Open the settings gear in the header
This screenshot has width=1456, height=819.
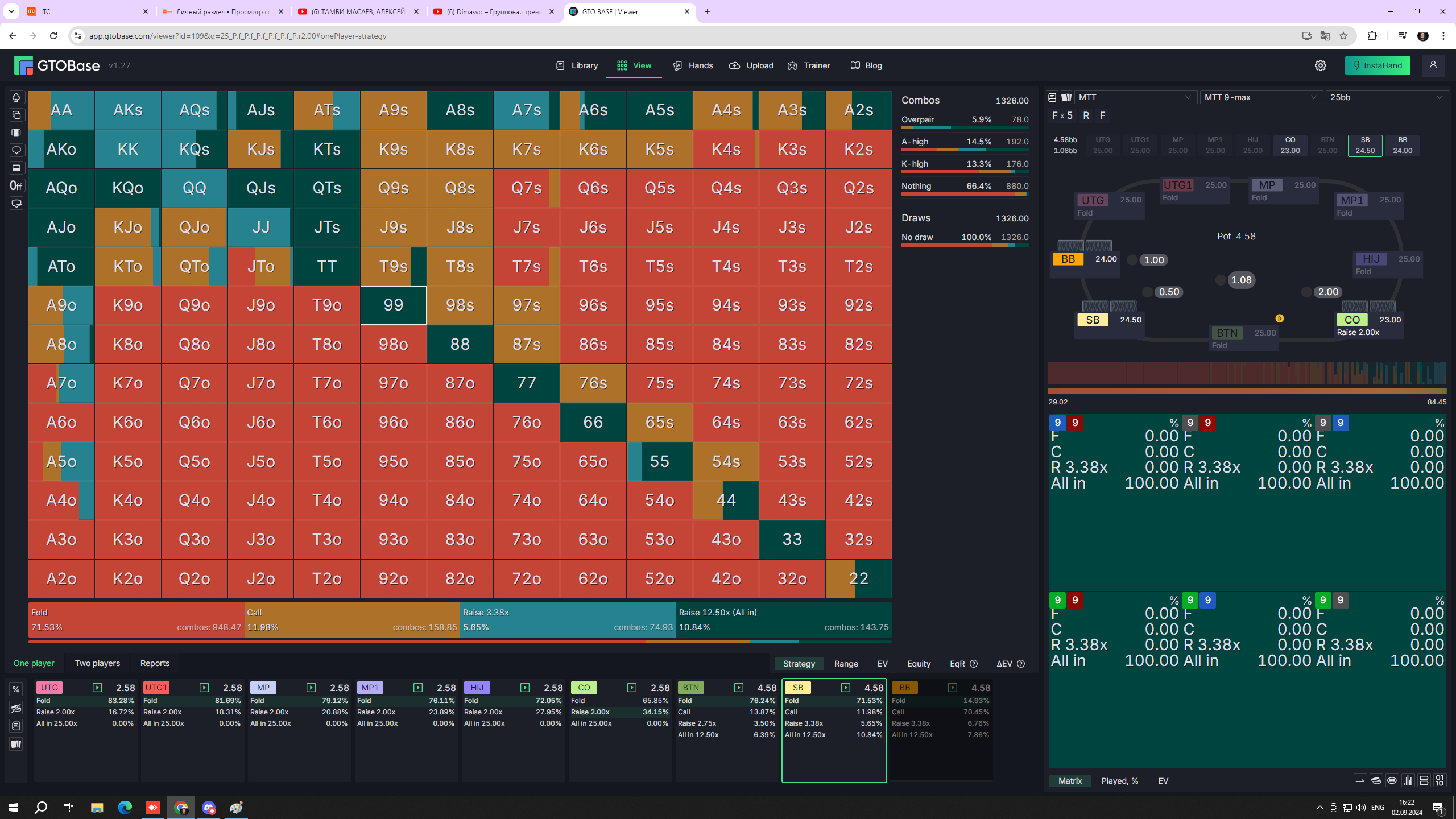[x=1321, y=65]
